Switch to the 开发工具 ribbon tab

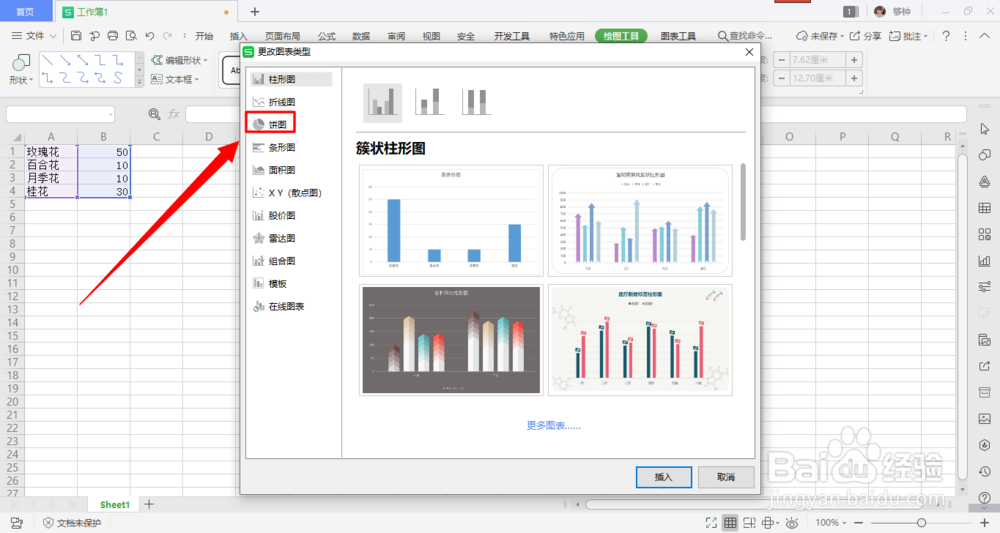coord(511,36)
